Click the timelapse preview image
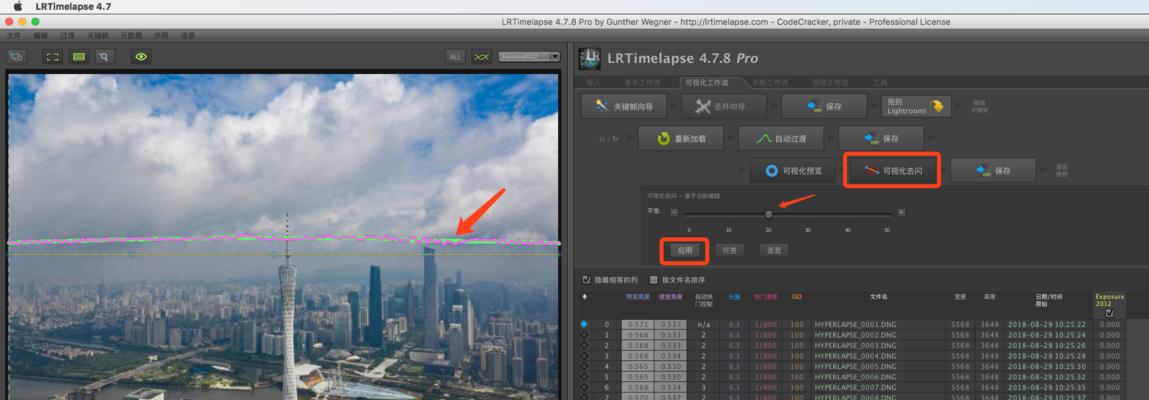The height and width of the screenshot is (400, 1149). click(x=283, y=236)
